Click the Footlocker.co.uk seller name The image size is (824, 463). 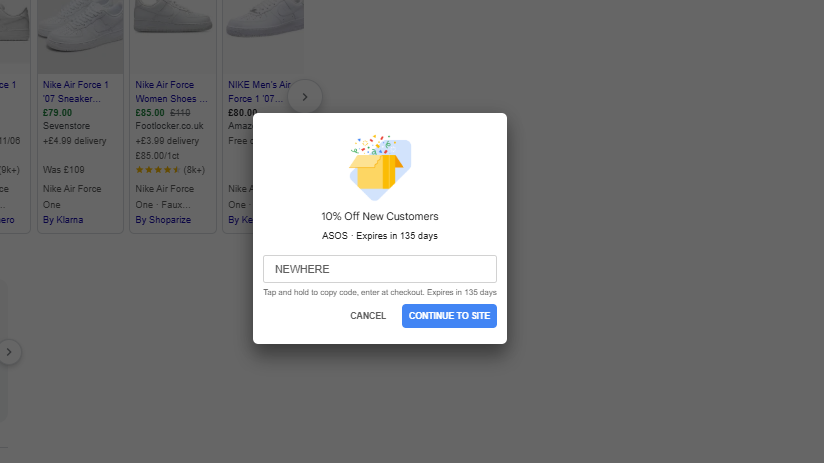point(169,126)
